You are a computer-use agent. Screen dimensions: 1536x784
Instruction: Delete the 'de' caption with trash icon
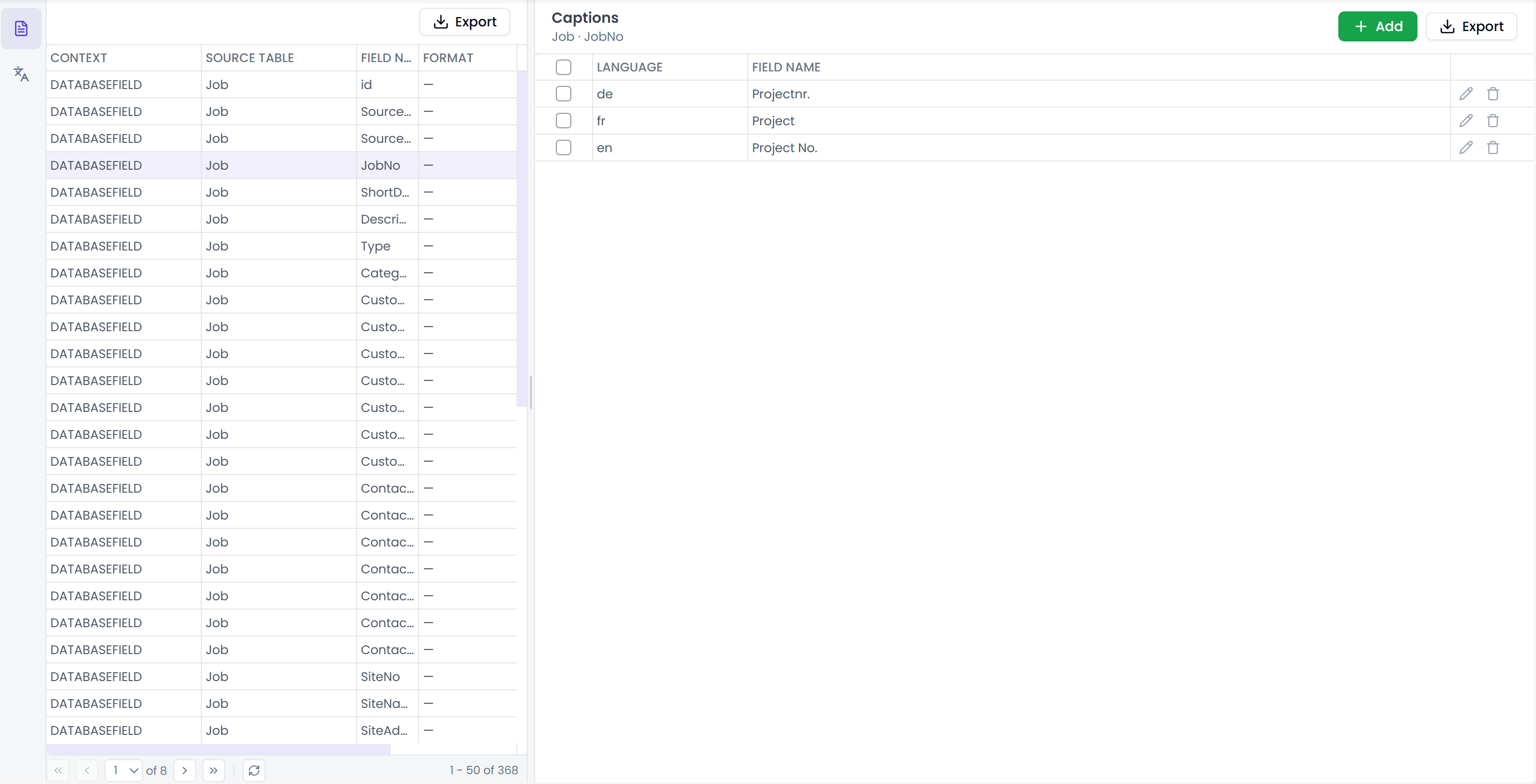click(x=1493, y=94)
